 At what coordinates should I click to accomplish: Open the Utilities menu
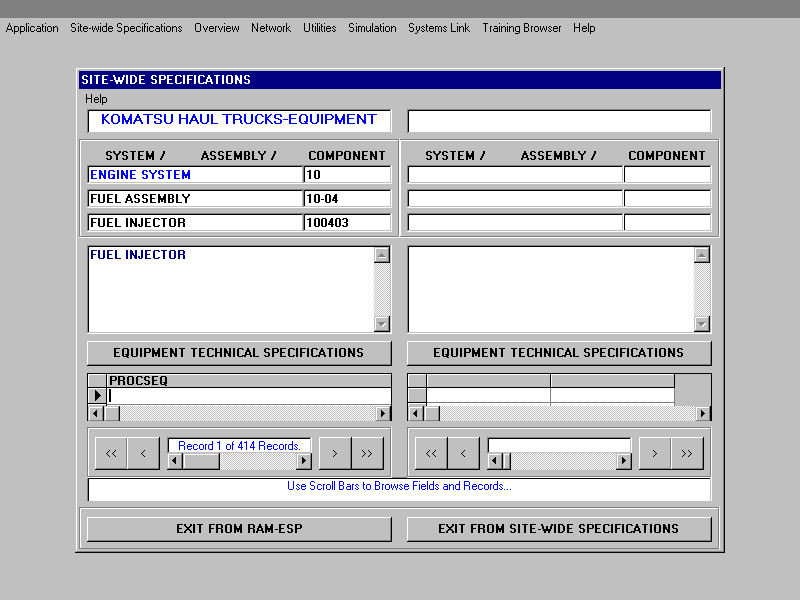(319, 28)
